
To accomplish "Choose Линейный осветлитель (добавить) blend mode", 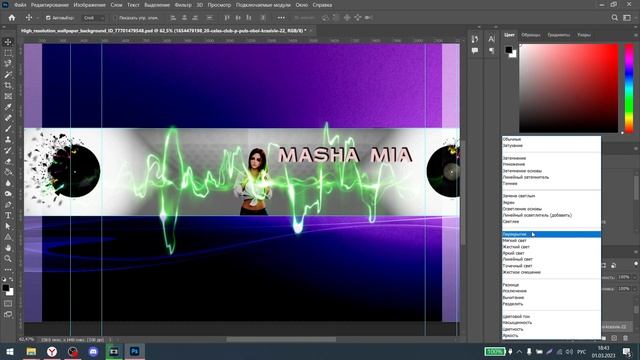I will (x=551, y=215).
